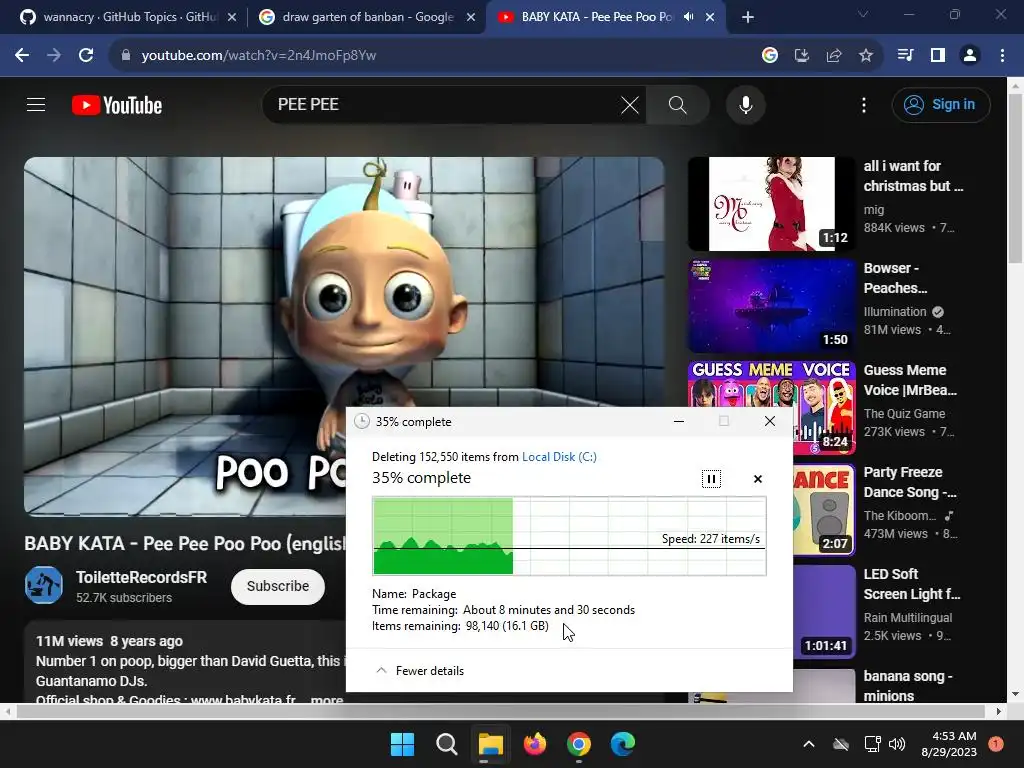Screen dimensions: 1024x768
Task: Open Chrome's three-dot menu
Action: 1002,56
